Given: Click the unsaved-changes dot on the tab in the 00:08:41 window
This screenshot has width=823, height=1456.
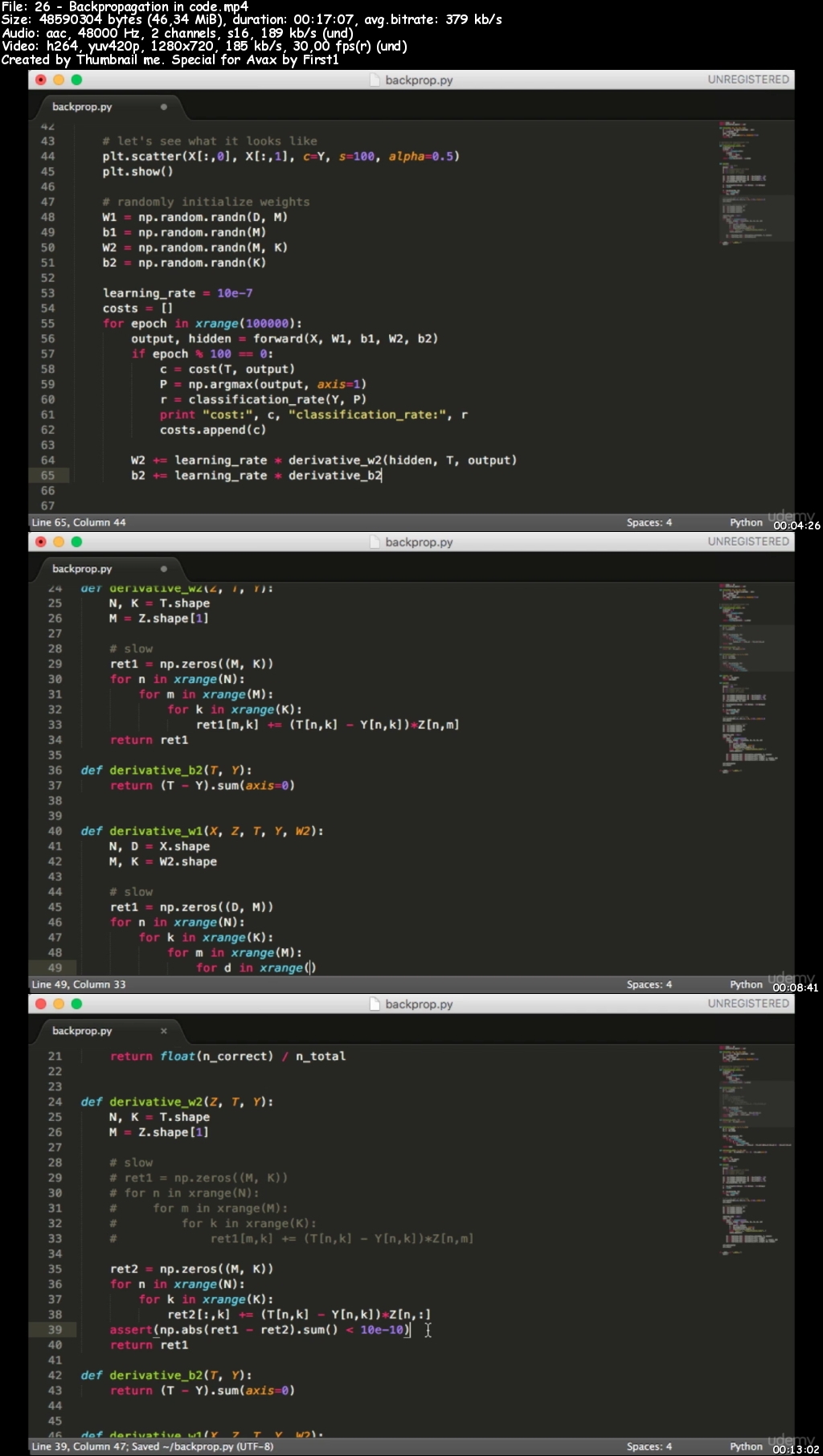Looking at the screenshot, I should (x=164, y=569).
